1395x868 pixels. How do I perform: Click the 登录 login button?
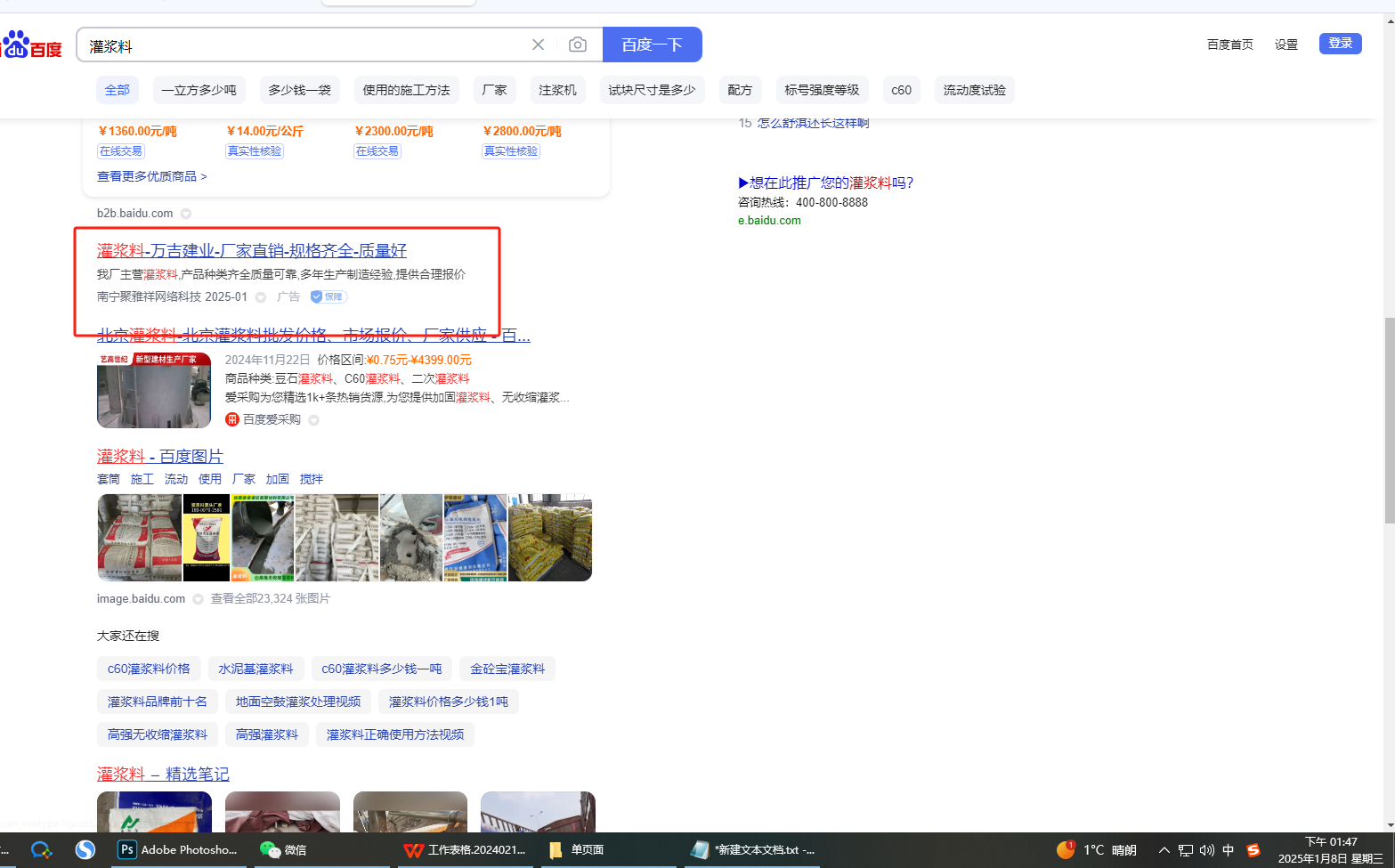pos(1340,44)
